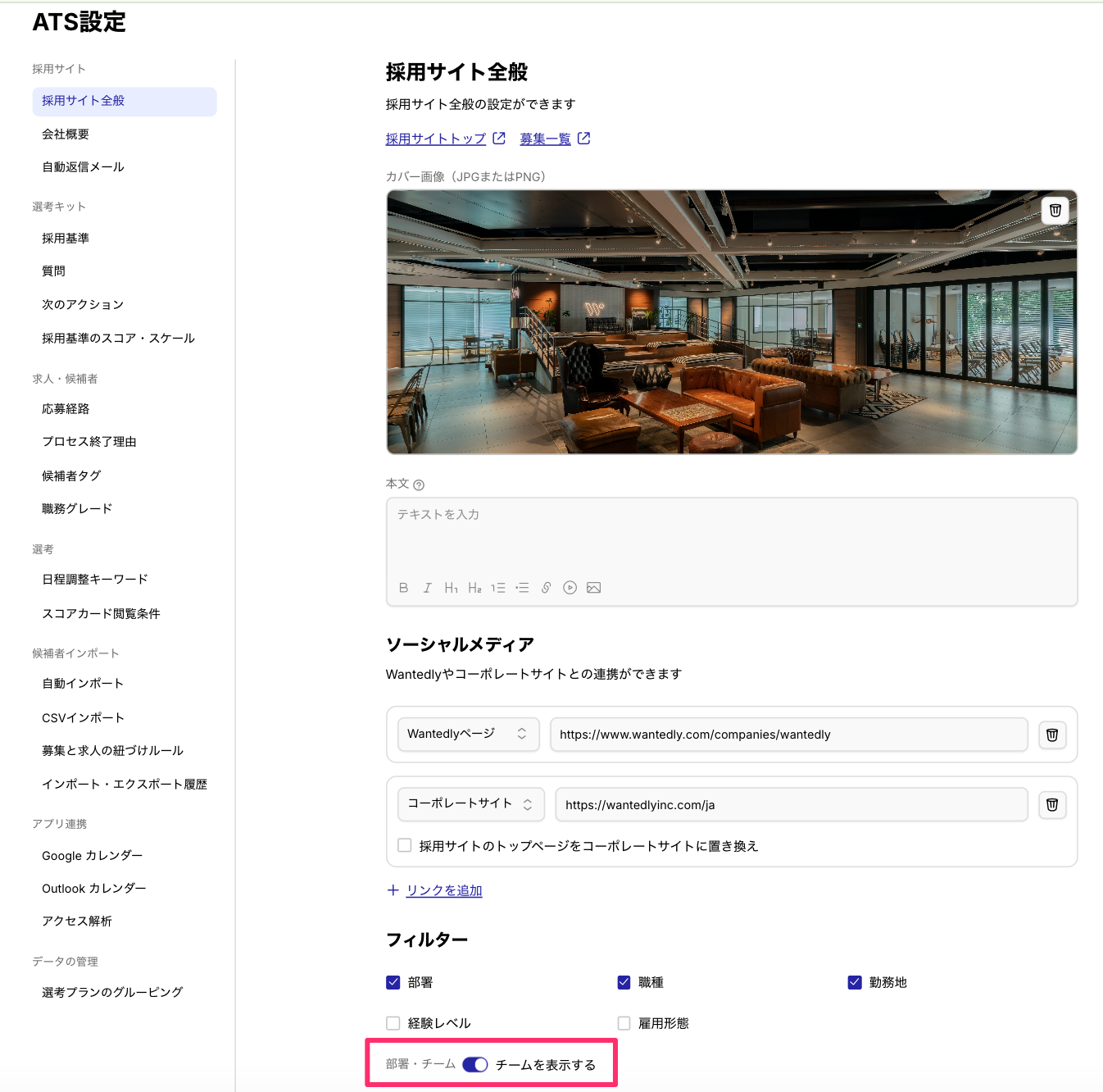Delete the cover image with trash icon
Screen dimensions: 1103x1092
1055,211
